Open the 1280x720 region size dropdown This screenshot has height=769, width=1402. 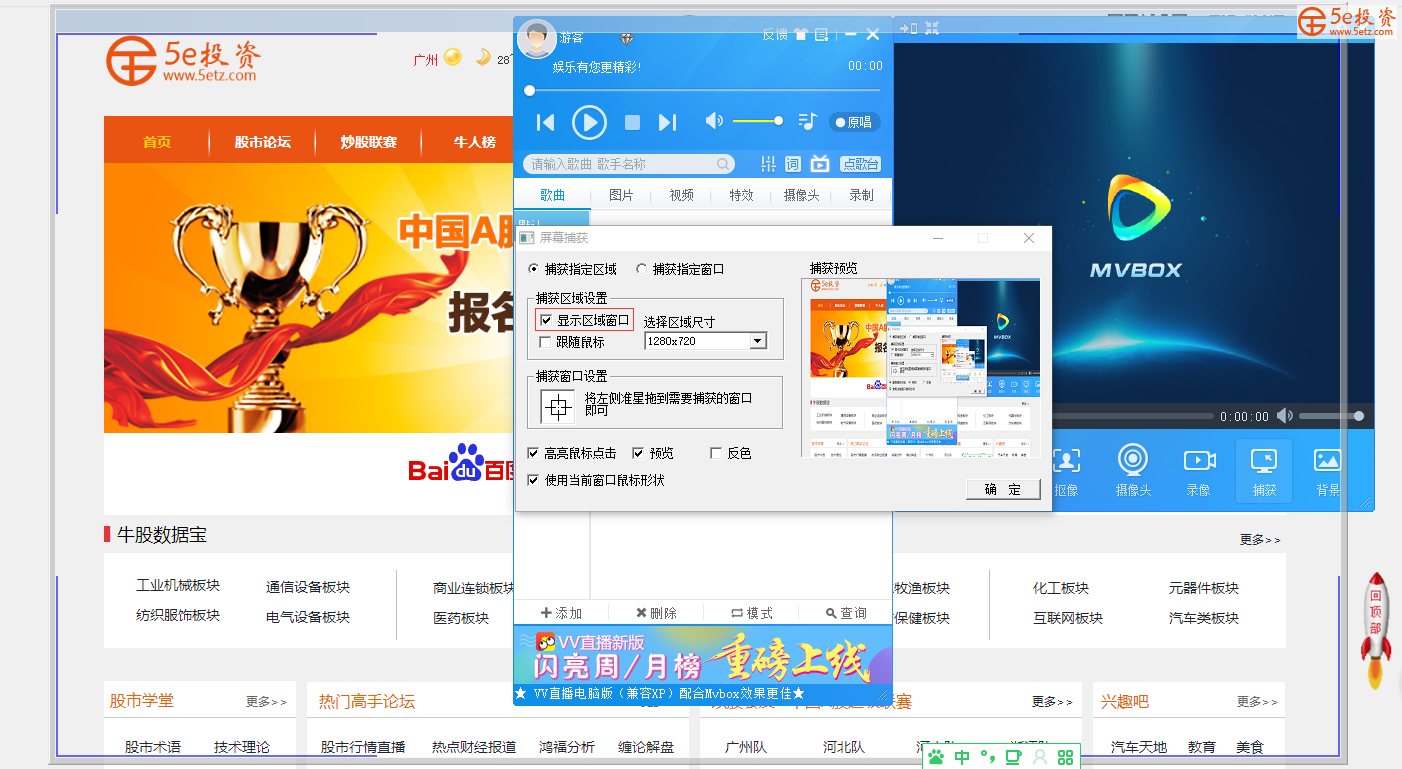[x=757, y=341]
